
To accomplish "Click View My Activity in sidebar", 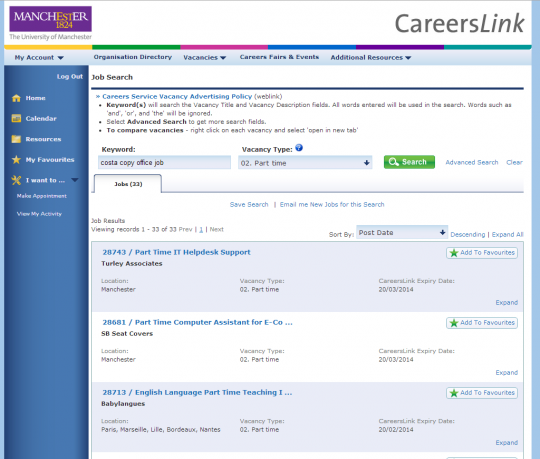I will click(39, 214).
